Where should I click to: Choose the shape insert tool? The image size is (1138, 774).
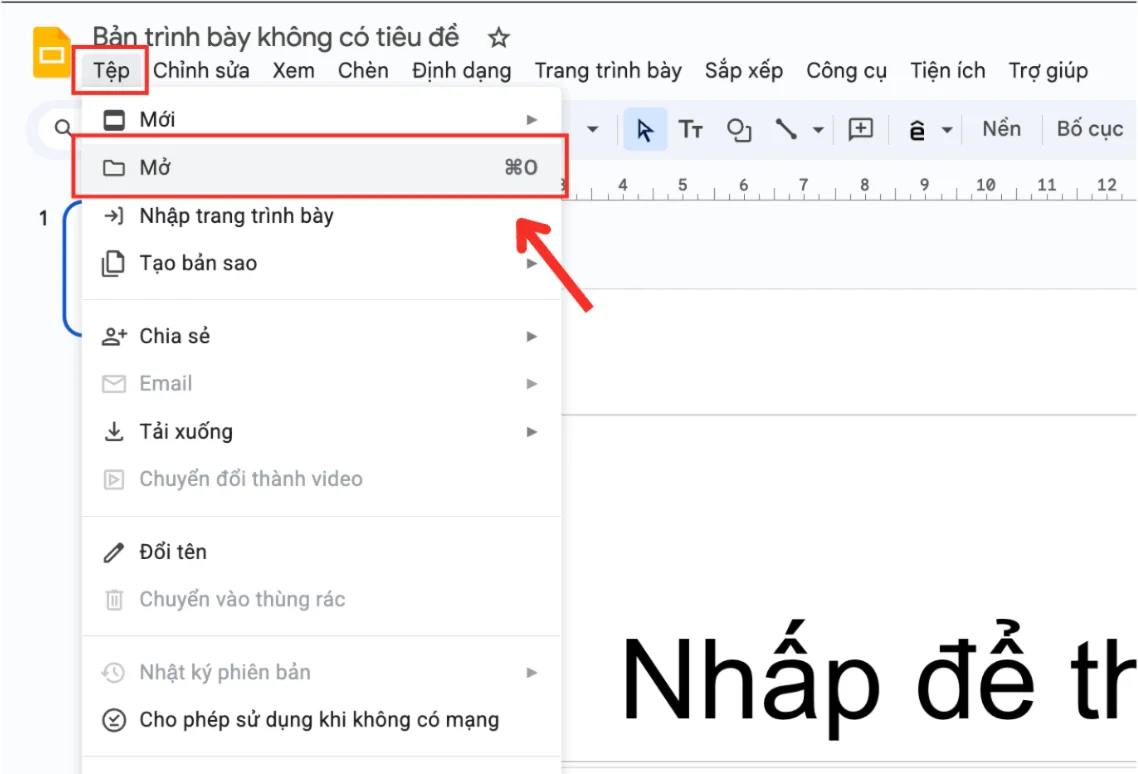coord(739,130)
